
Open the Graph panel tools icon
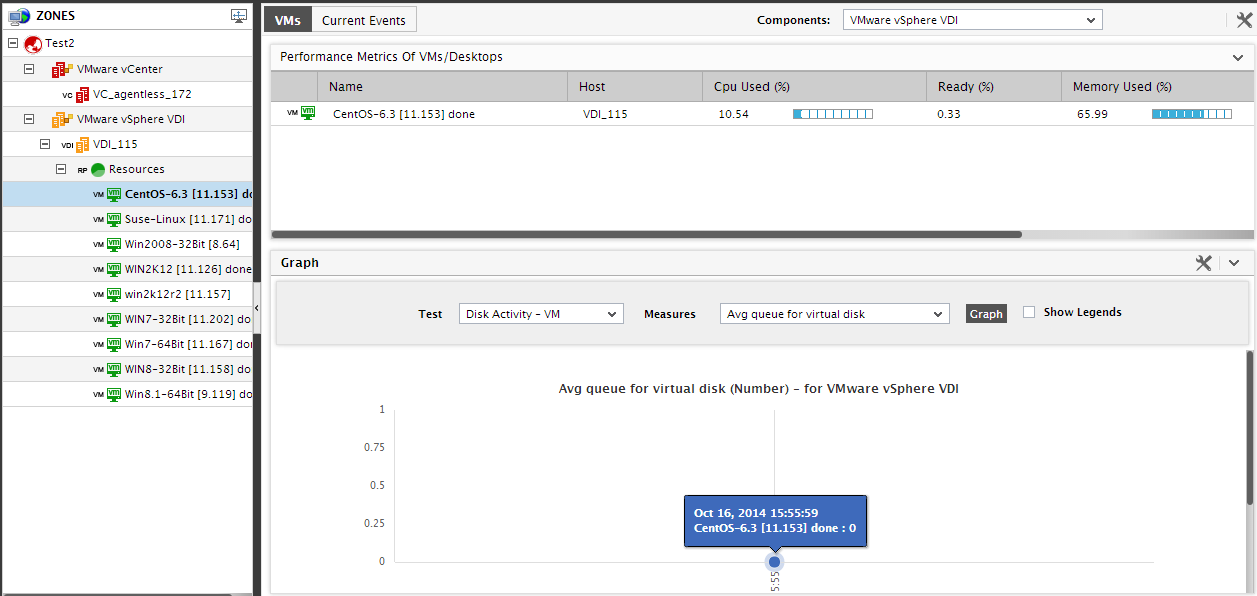click(x=1204, y=263)
